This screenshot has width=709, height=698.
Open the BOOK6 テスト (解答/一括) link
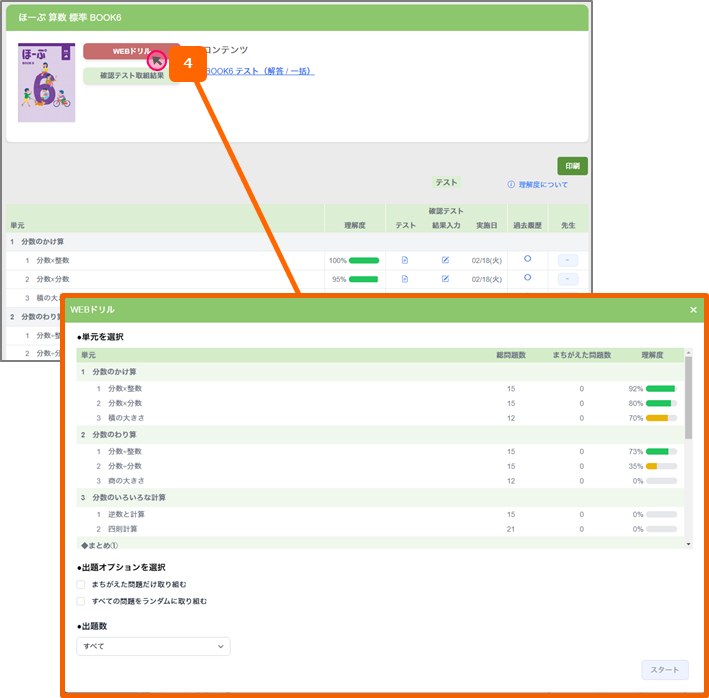click(x=260, y=71)
